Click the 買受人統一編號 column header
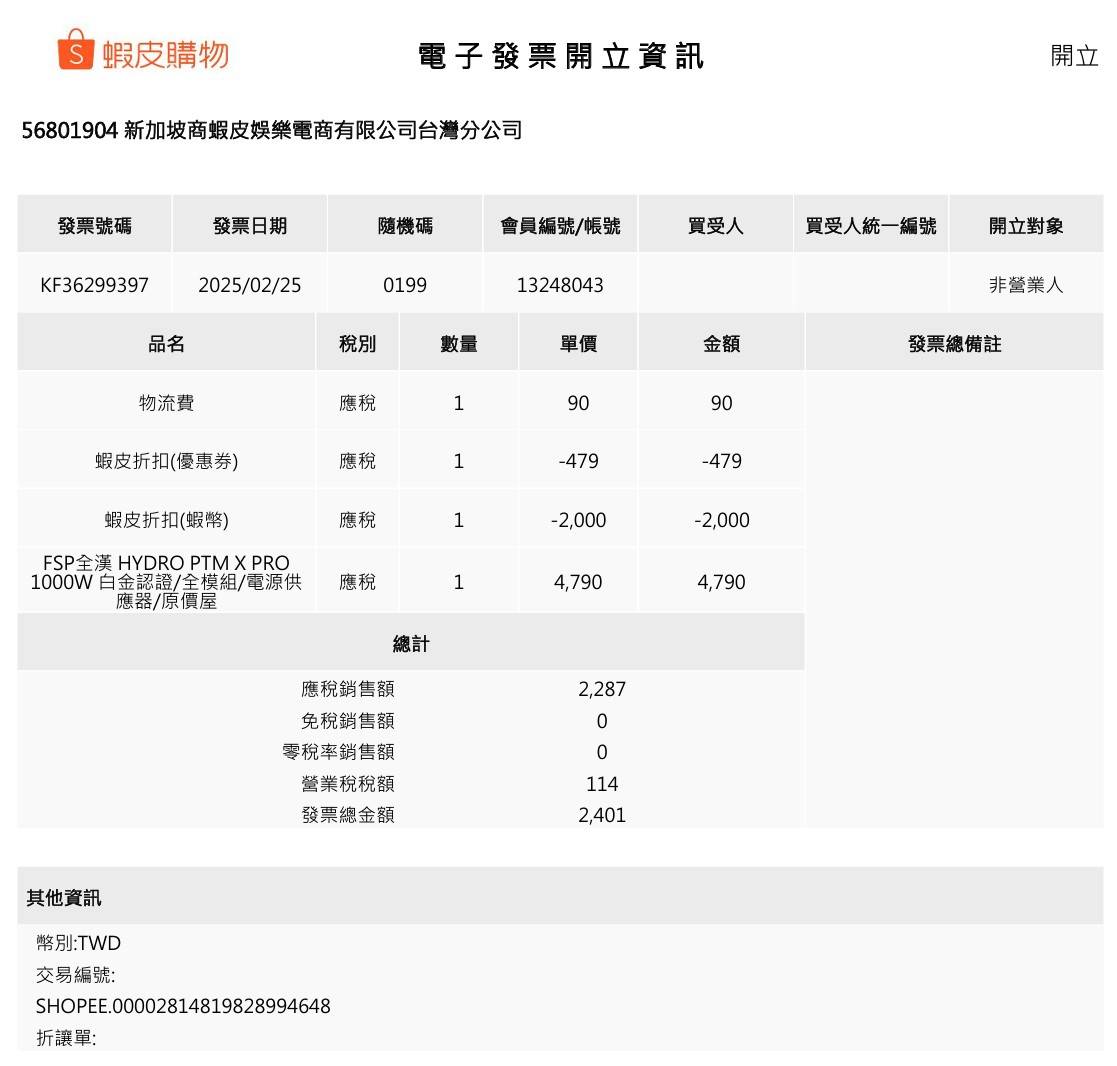The image size is (1117, 1066). click(871, 226)
